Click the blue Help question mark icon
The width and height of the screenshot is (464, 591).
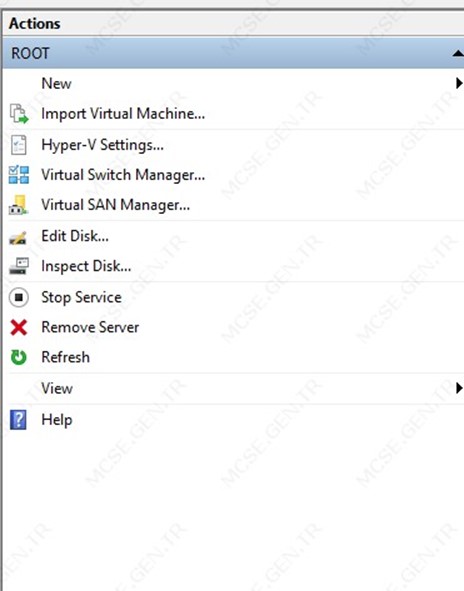pos(18,420)
